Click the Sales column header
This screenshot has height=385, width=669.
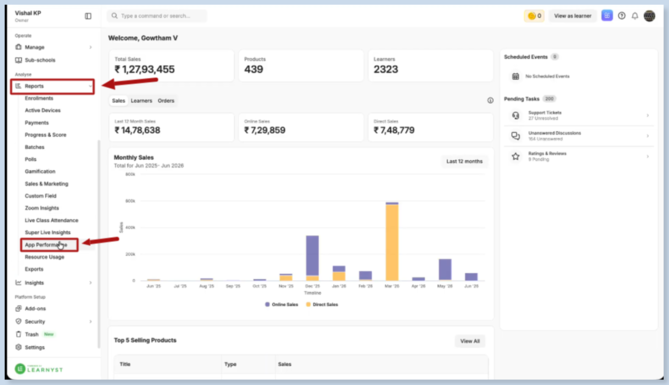285,365
